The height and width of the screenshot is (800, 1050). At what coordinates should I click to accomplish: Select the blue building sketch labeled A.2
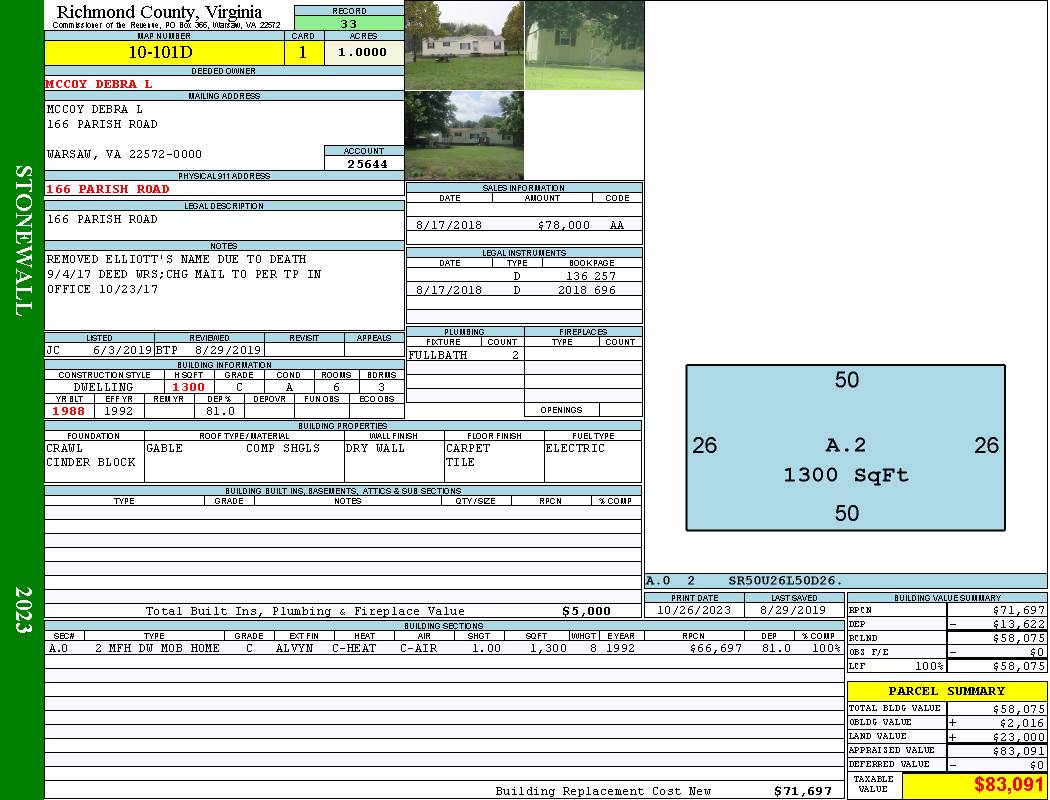(845, 447)
